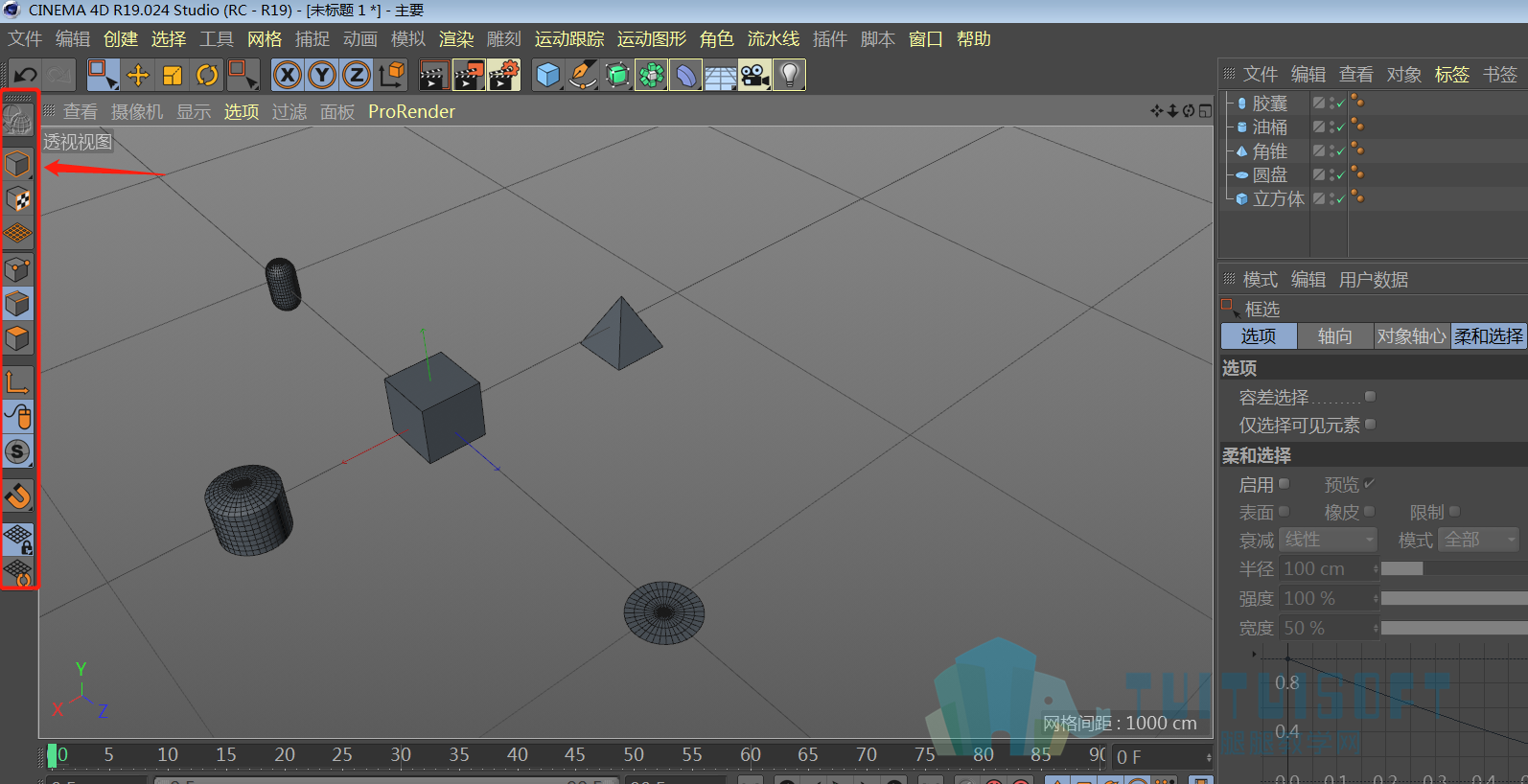Viewport: 1528px width, 784px height.
Task: Add a cube primitive object
Action: 547,75
